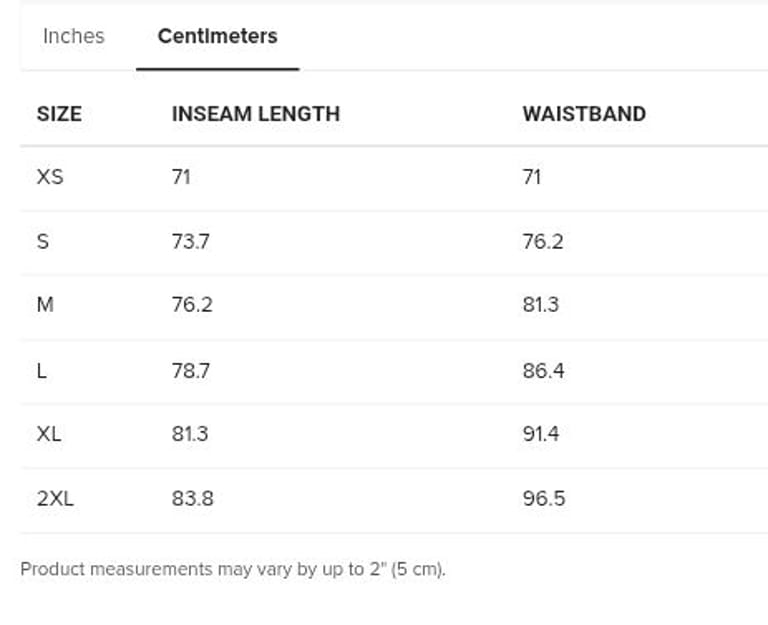The height and width of the screenshot is (625, 768).
Task: Click the INSEAM LENGTH column header
Action: tap(255, 114)
